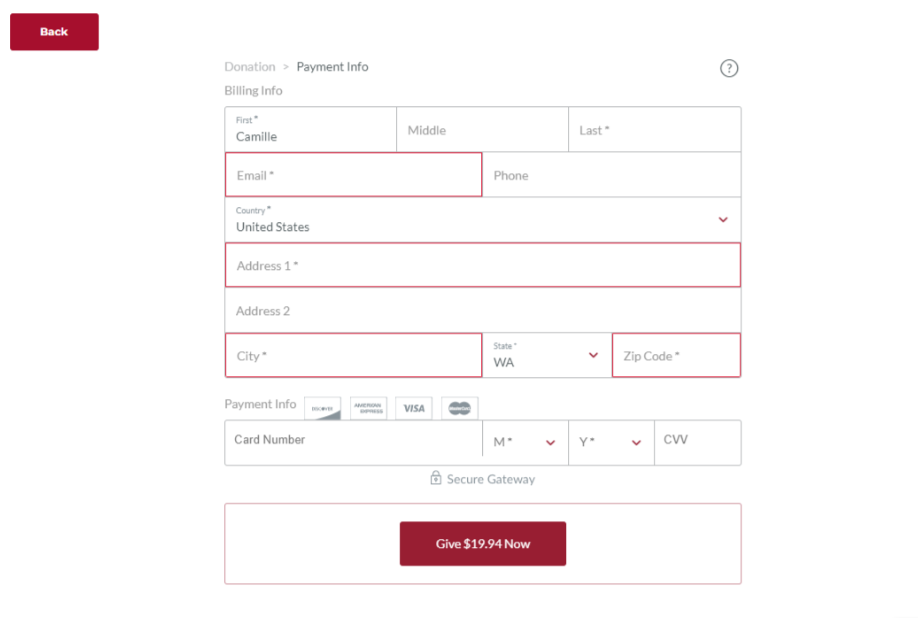Click the Discover card icon
The width and height of the screenshot is (918, 618).
[x=323, y=408]
